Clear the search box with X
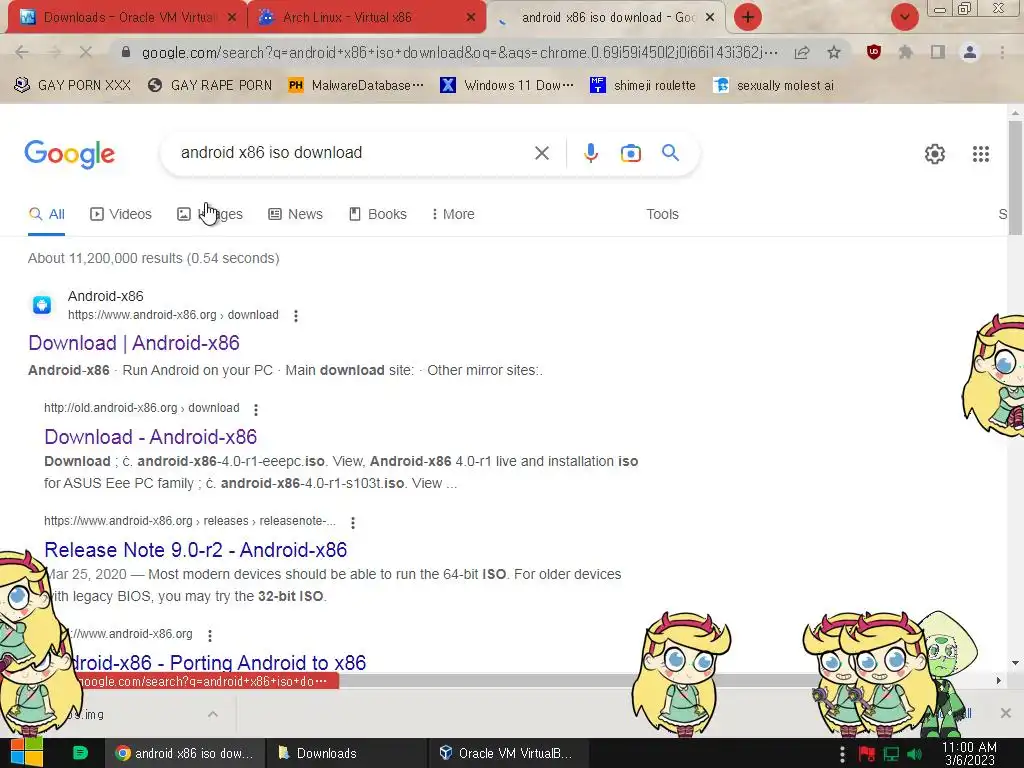 pyautogui.click(x=541, y=153)
